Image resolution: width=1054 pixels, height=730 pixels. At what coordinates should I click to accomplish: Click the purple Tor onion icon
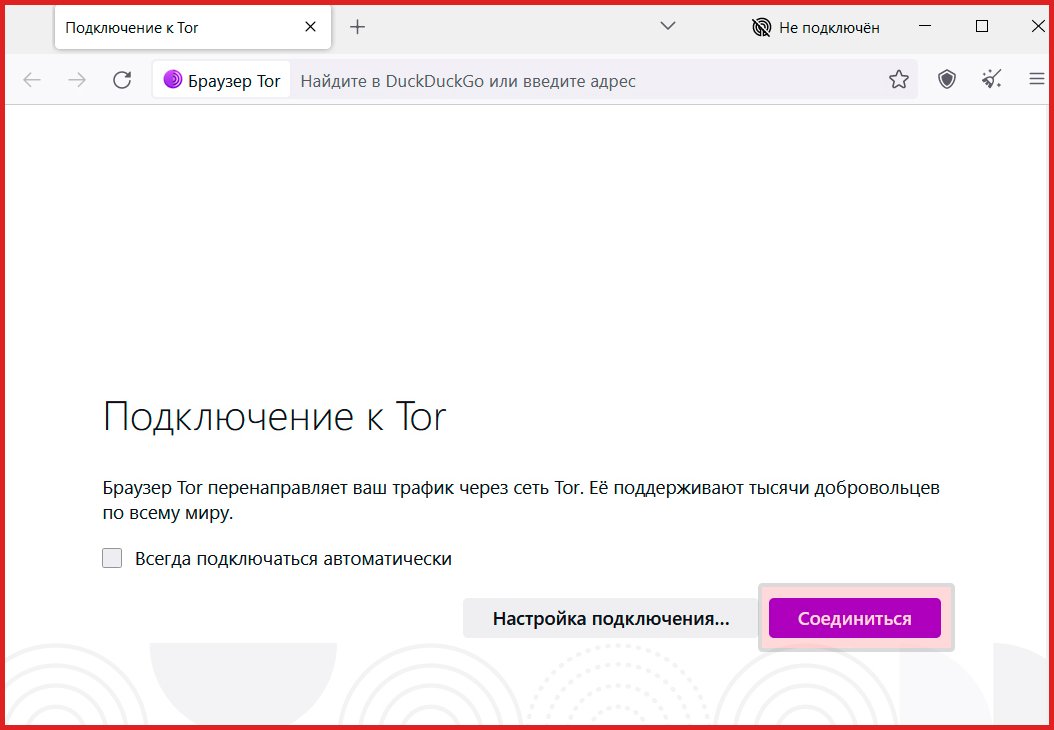173,81
